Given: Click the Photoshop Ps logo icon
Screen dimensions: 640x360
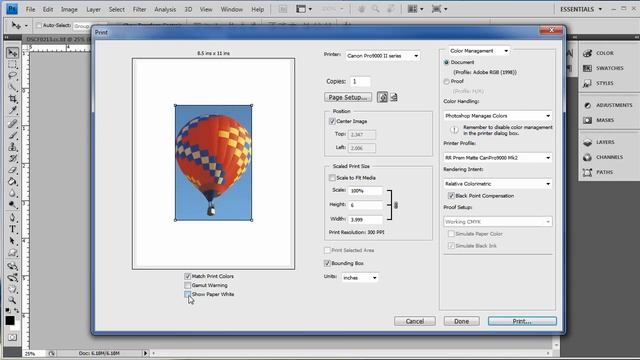Looking at the screenshot, I should point(12,9).
